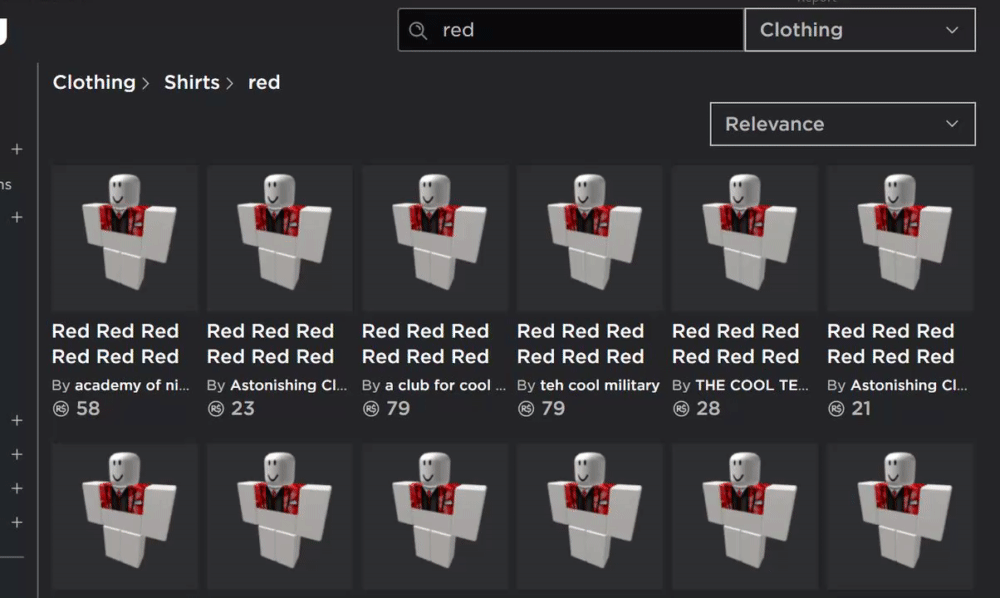Go to the Shirts breadcrumb link
This screenshot has height=598, width=1000.
191,82
